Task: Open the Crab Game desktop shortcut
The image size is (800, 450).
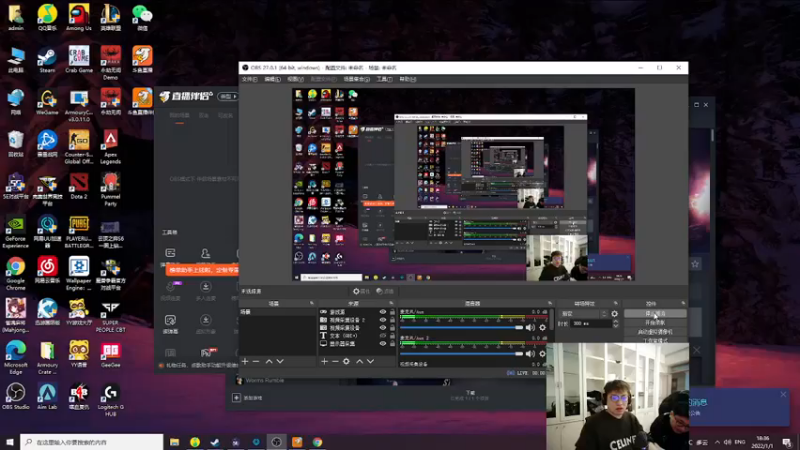Action: 79,60
